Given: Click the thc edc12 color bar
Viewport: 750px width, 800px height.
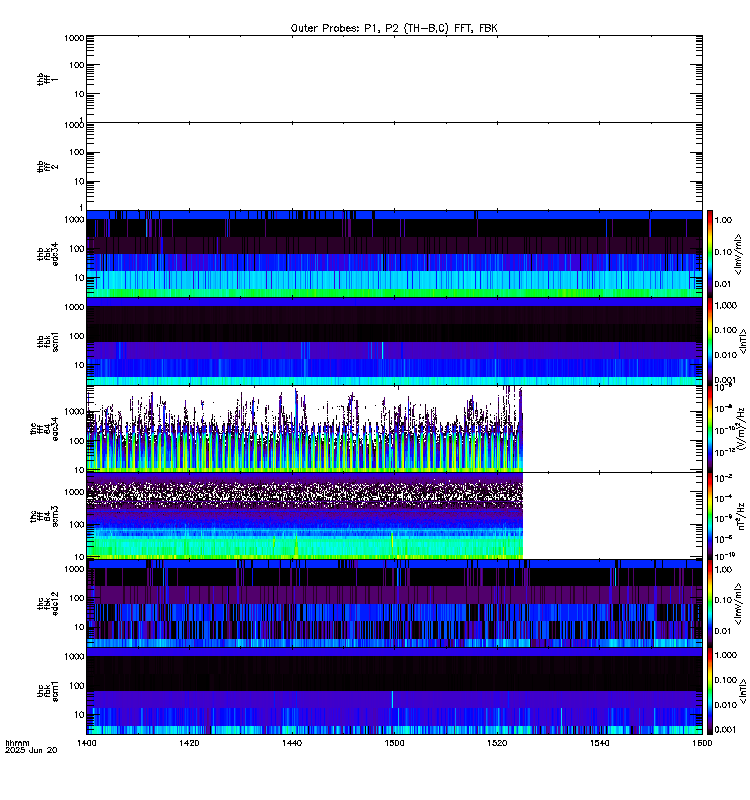Looking at the screenshot, I should [710, 604].
